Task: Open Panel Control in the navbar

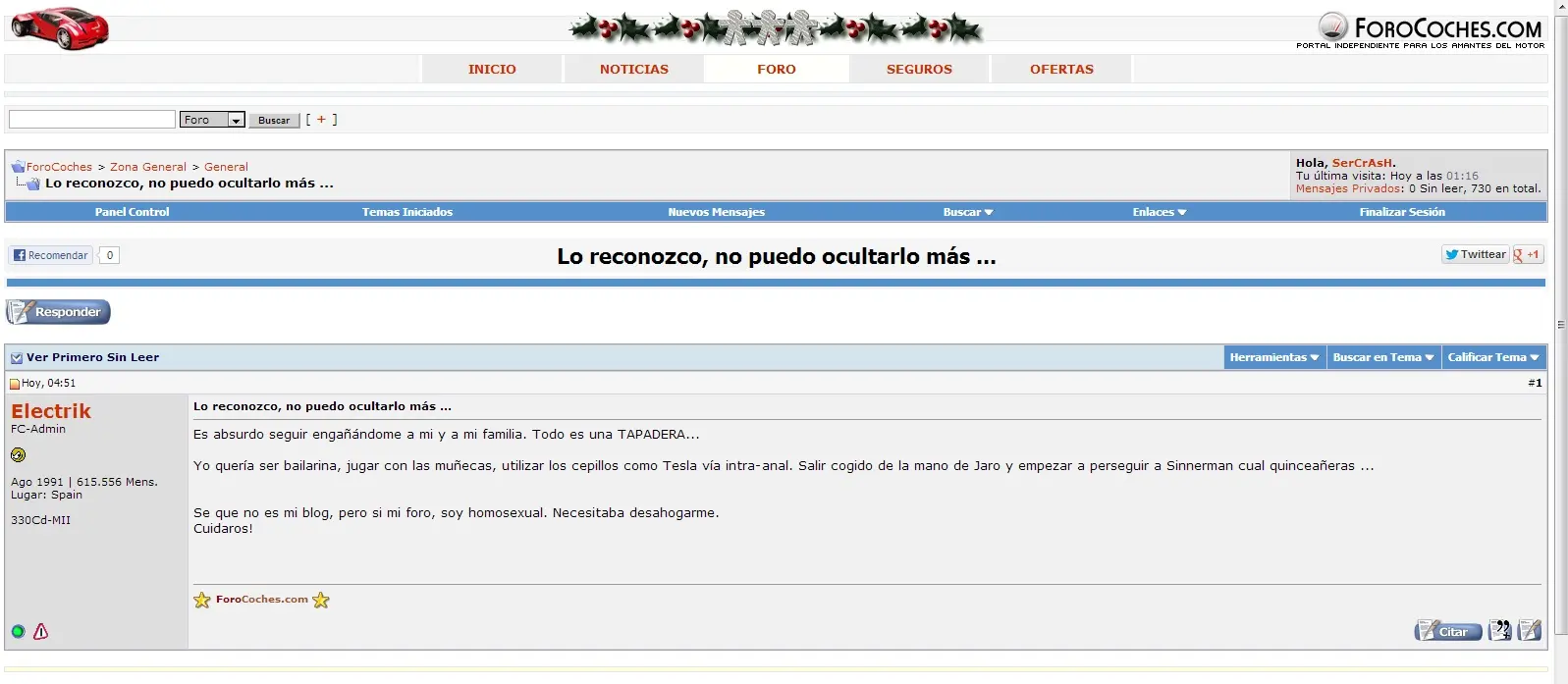Action: coord(133,212)
